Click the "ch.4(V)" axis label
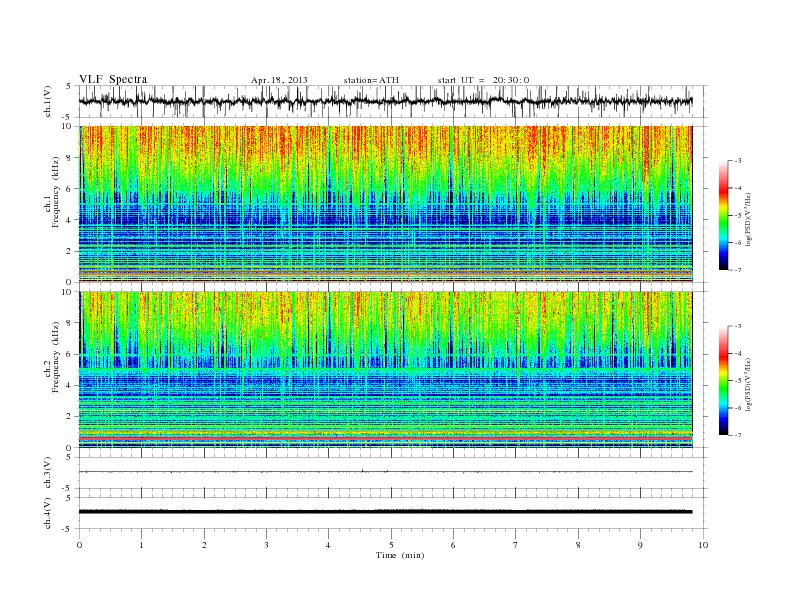Viewport: 792px width, 612px height. 48,513
